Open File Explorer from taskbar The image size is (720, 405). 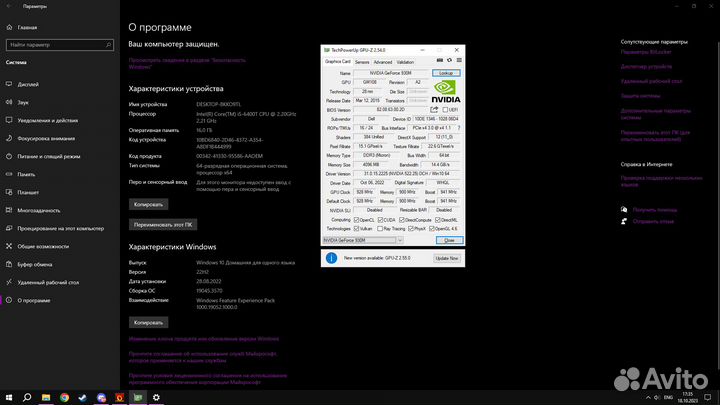(46, 397)
